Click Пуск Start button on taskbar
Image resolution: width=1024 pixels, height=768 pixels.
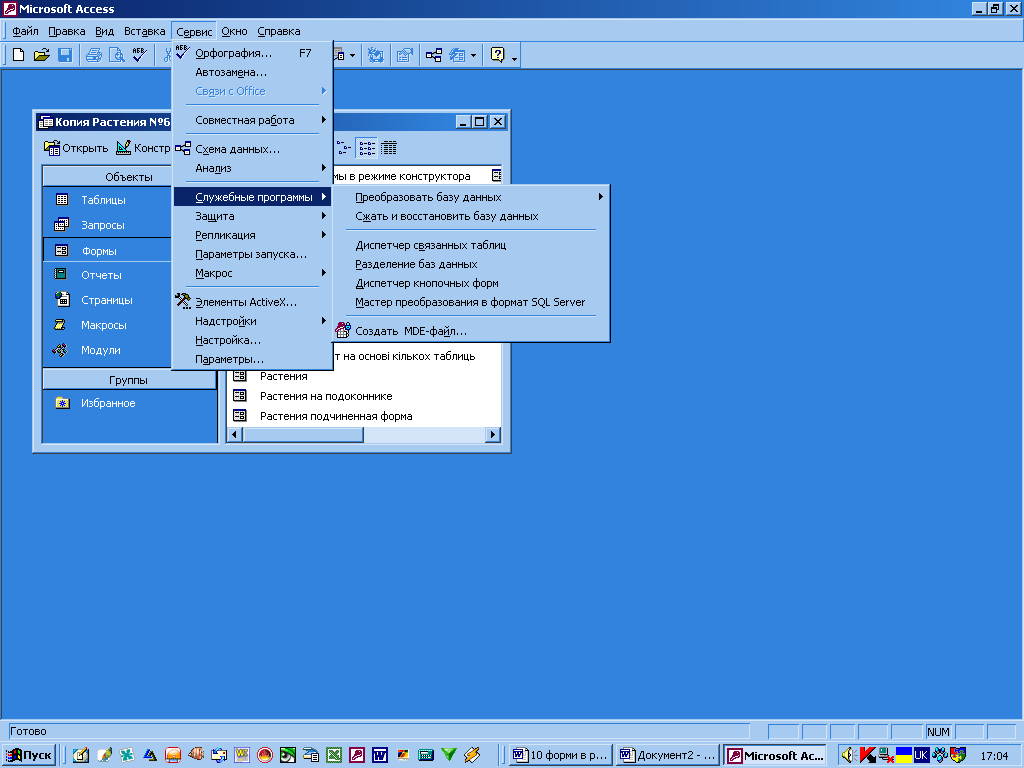click(x=28, y=755)
